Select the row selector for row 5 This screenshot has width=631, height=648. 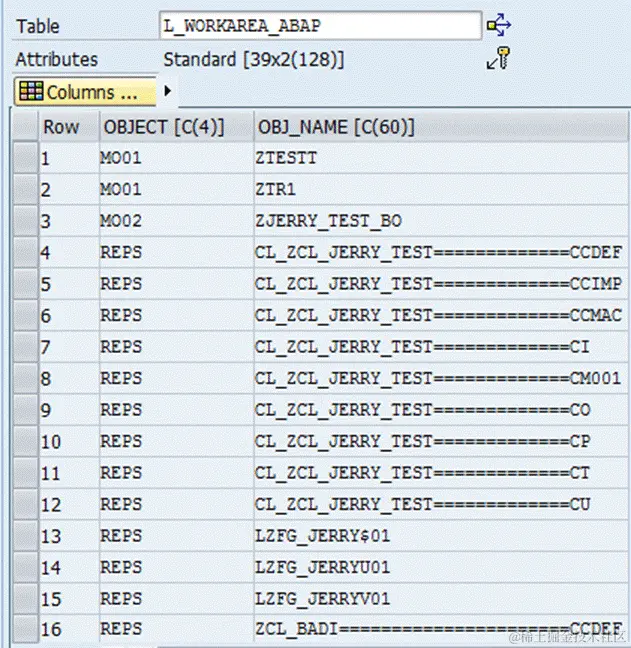pos(26,284)
